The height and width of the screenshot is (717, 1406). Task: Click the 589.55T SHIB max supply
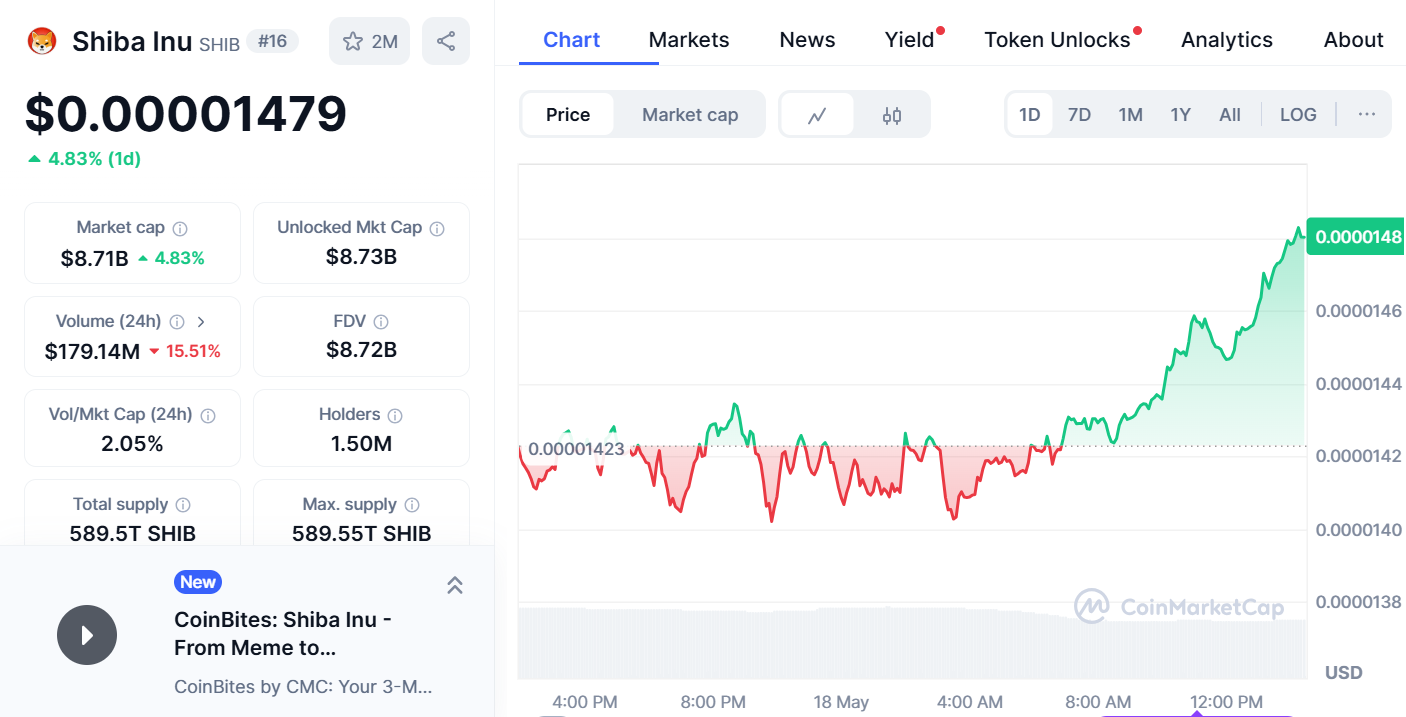[361, 533]
